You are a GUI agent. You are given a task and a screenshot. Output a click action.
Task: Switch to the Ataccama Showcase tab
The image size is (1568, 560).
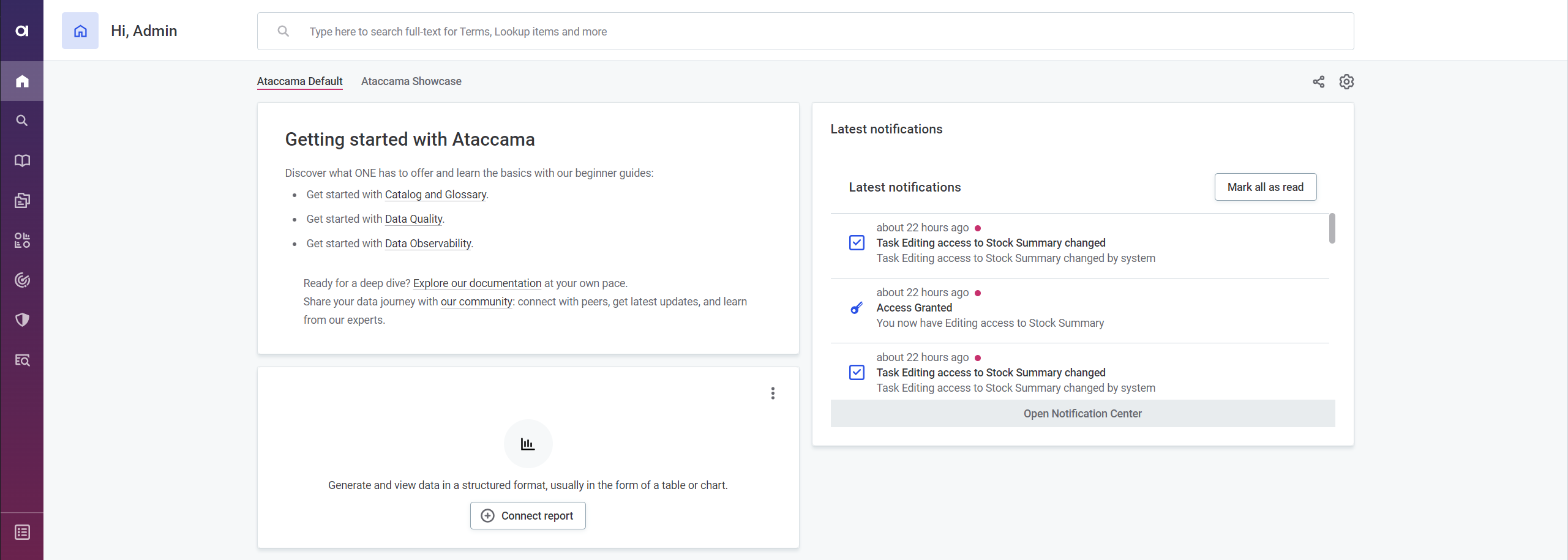(411, 81)
